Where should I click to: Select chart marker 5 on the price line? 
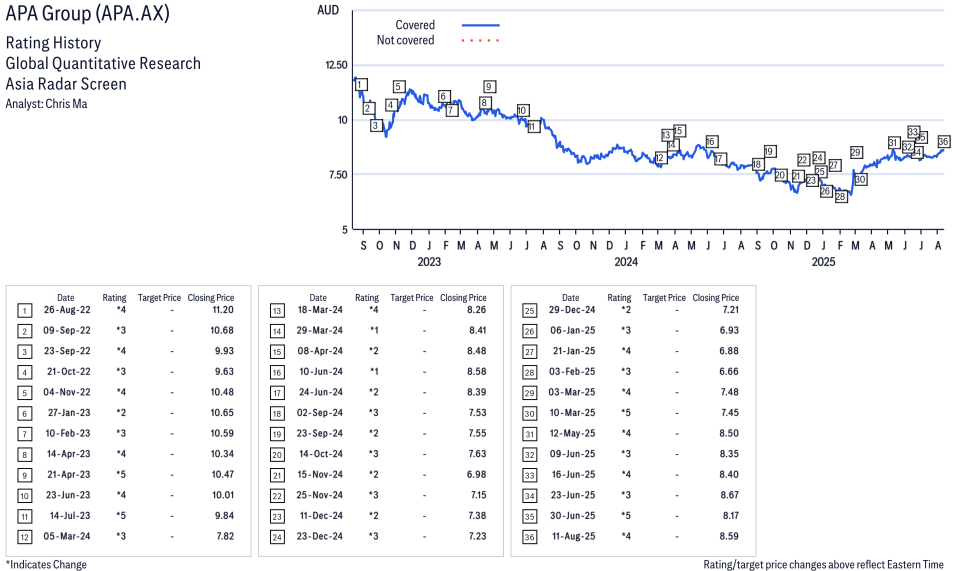[398, 86]
